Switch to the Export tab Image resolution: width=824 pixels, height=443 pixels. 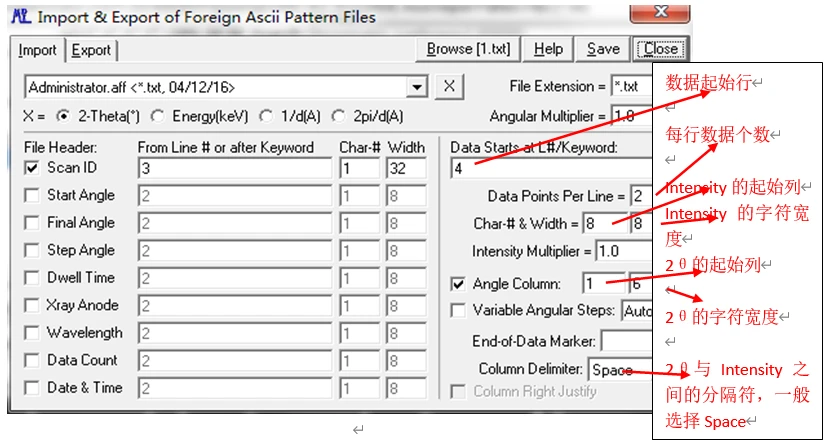91,50
